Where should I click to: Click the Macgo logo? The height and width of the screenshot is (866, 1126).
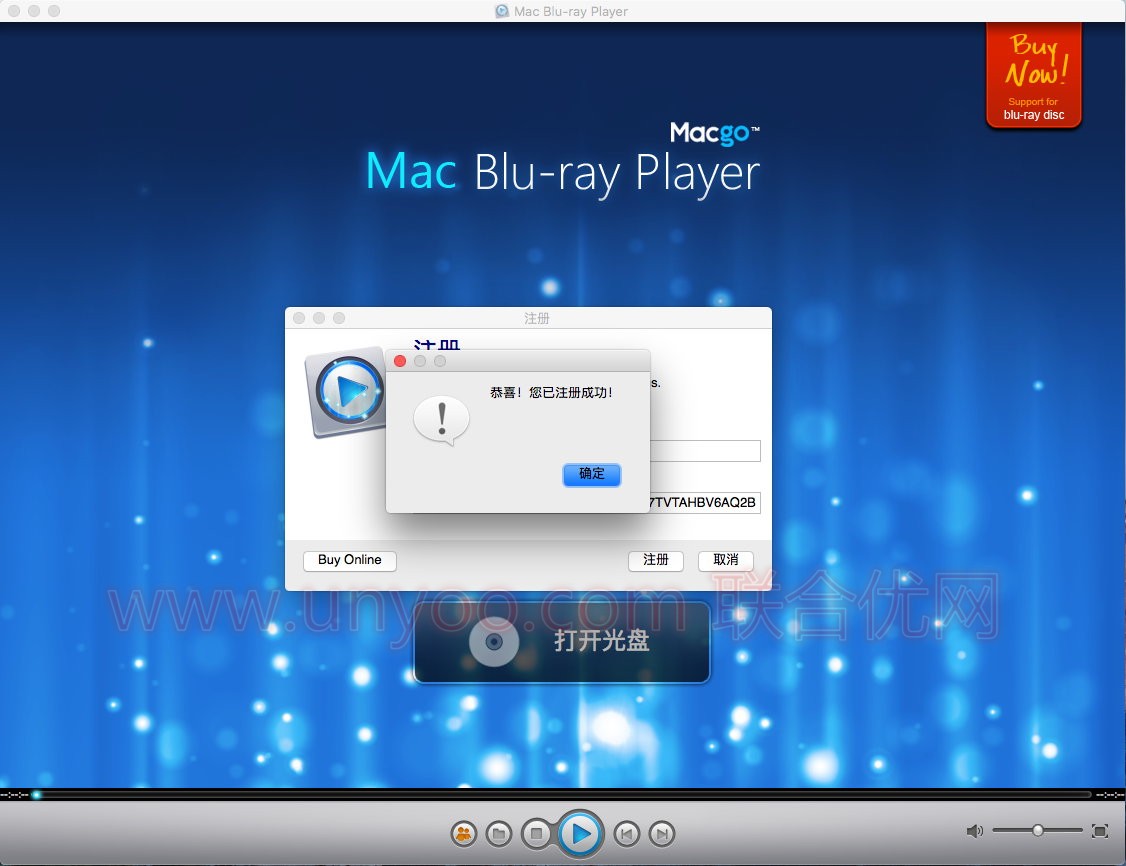pos(715,134)
